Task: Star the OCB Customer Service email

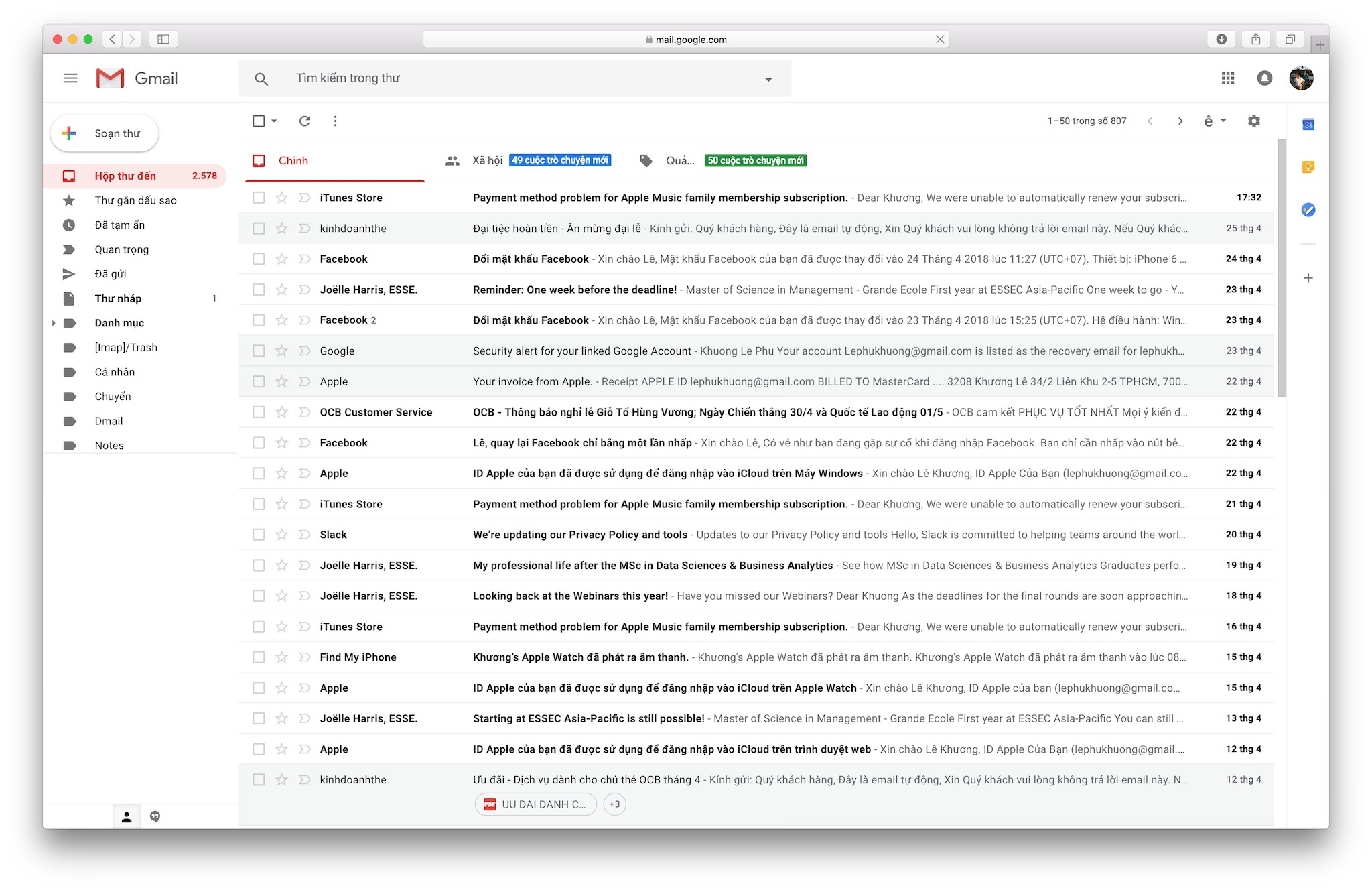Action: [281, 412]
